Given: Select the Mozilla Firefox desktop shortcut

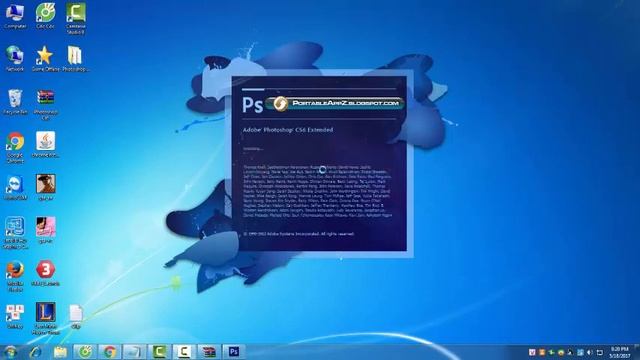Looking at the screenshot, I should pyautogui.click(x=15, y=276).
